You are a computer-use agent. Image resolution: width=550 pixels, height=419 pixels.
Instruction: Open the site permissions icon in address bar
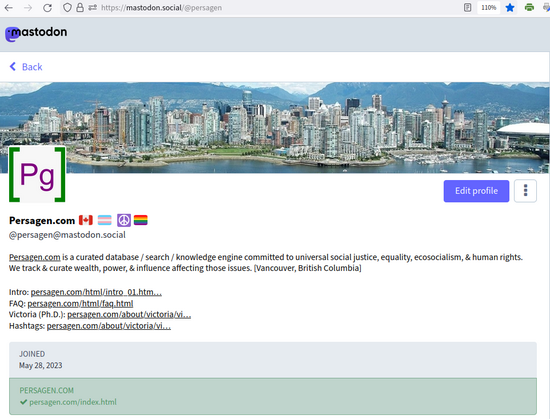[93, 7]
